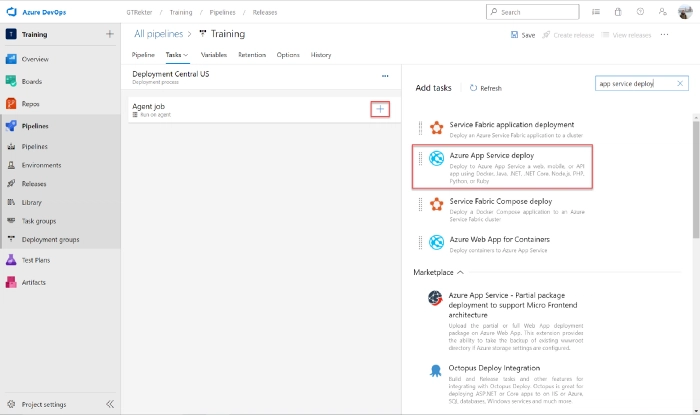Open the Overview sidebar icon
Screen dimensions: 700x415
pyautogui.click(x=11, y=59)
